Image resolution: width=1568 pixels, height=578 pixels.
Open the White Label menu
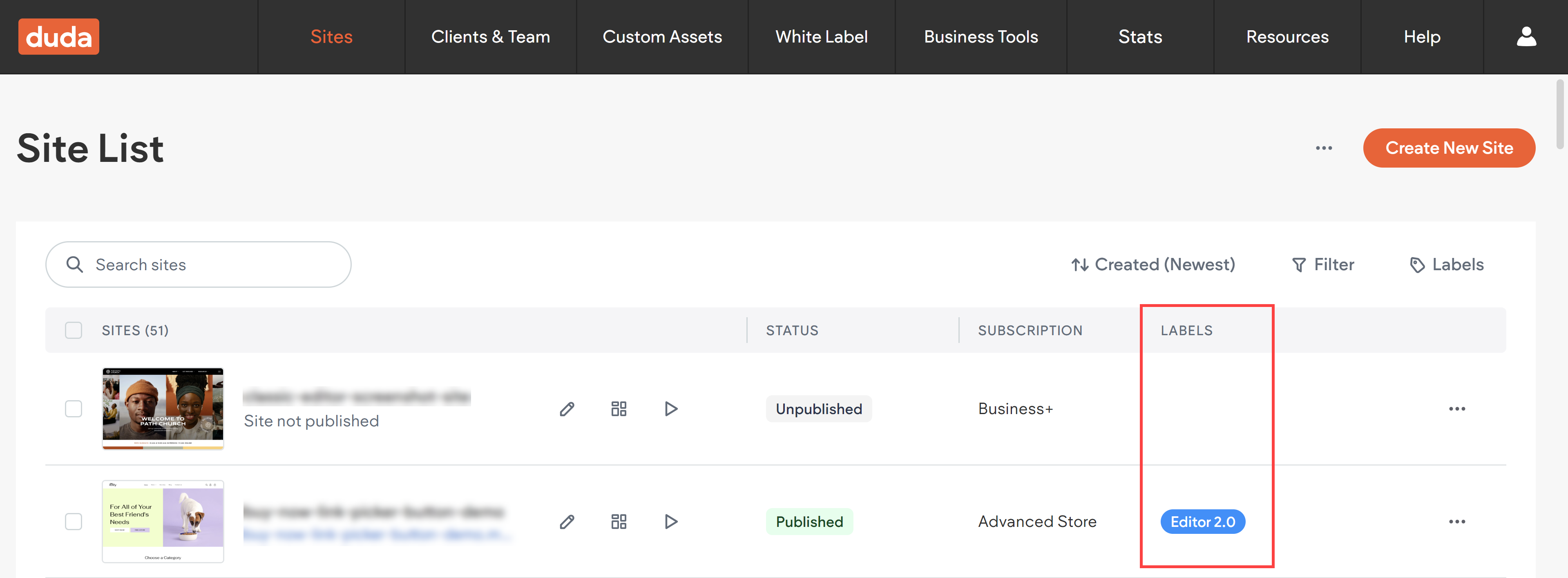pos(821,36)
